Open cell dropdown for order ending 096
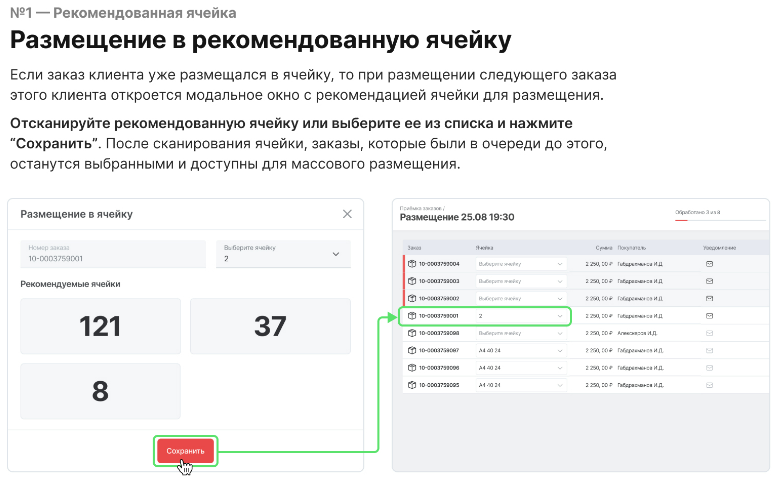This screenshot has width=777, height=484. (521, 368)
